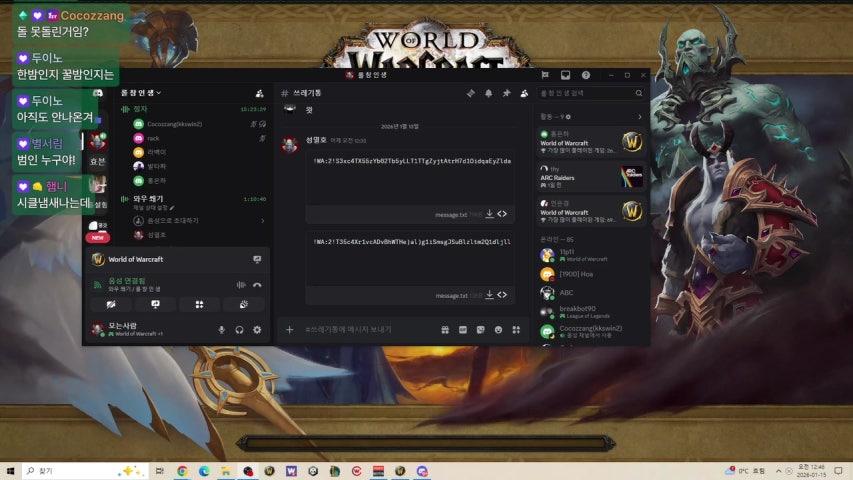Open the GIF picker
Image resolution: width=853 pixels, height=480 pixels.
pyautogui.click(x=463, y=330)
